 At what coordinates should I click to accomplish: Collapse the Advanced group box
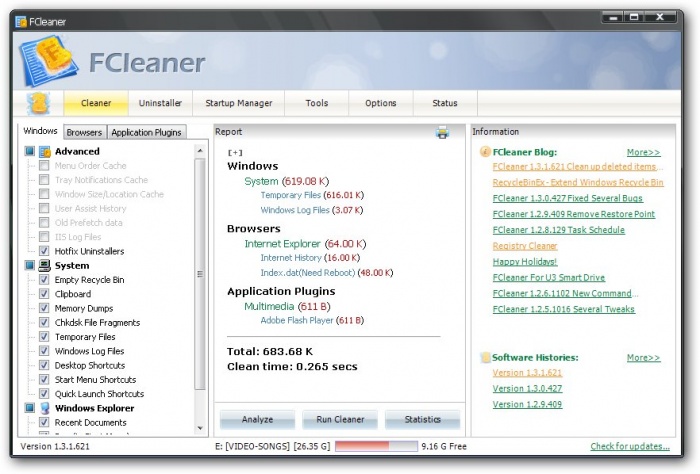click(29, 151)
